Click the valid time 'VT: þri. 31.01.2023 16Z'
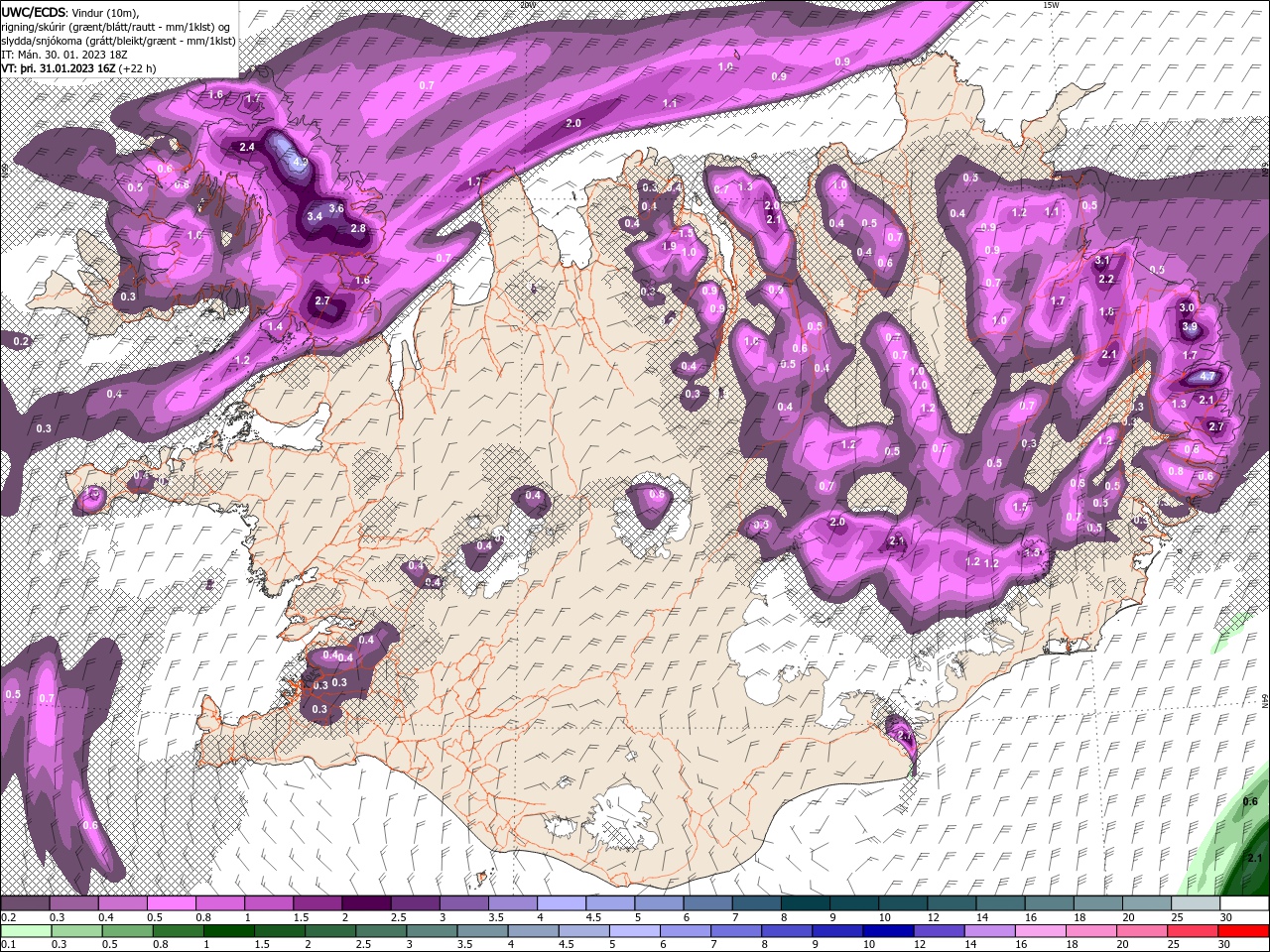The width and height of the screenshot is (1270, 952). (60, 68)
